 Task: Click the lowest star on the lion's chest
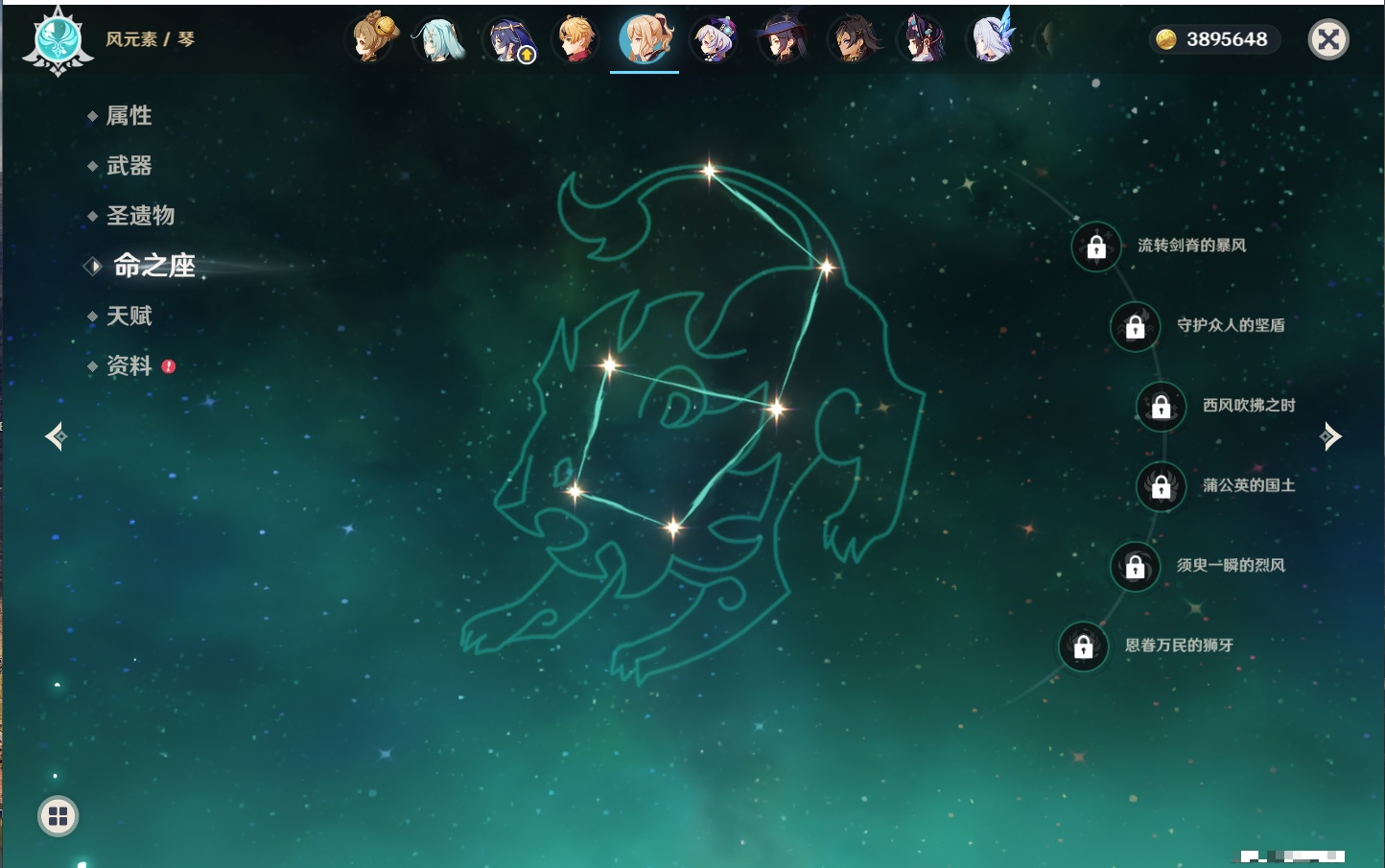(x=673, y=526)
